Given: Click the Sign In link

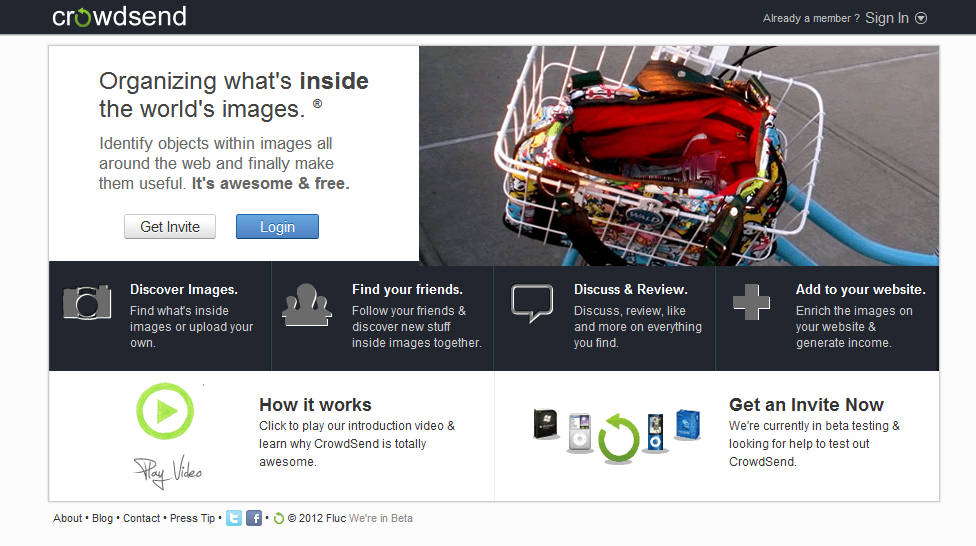Looking at the screenshot, I should [887, 18].
